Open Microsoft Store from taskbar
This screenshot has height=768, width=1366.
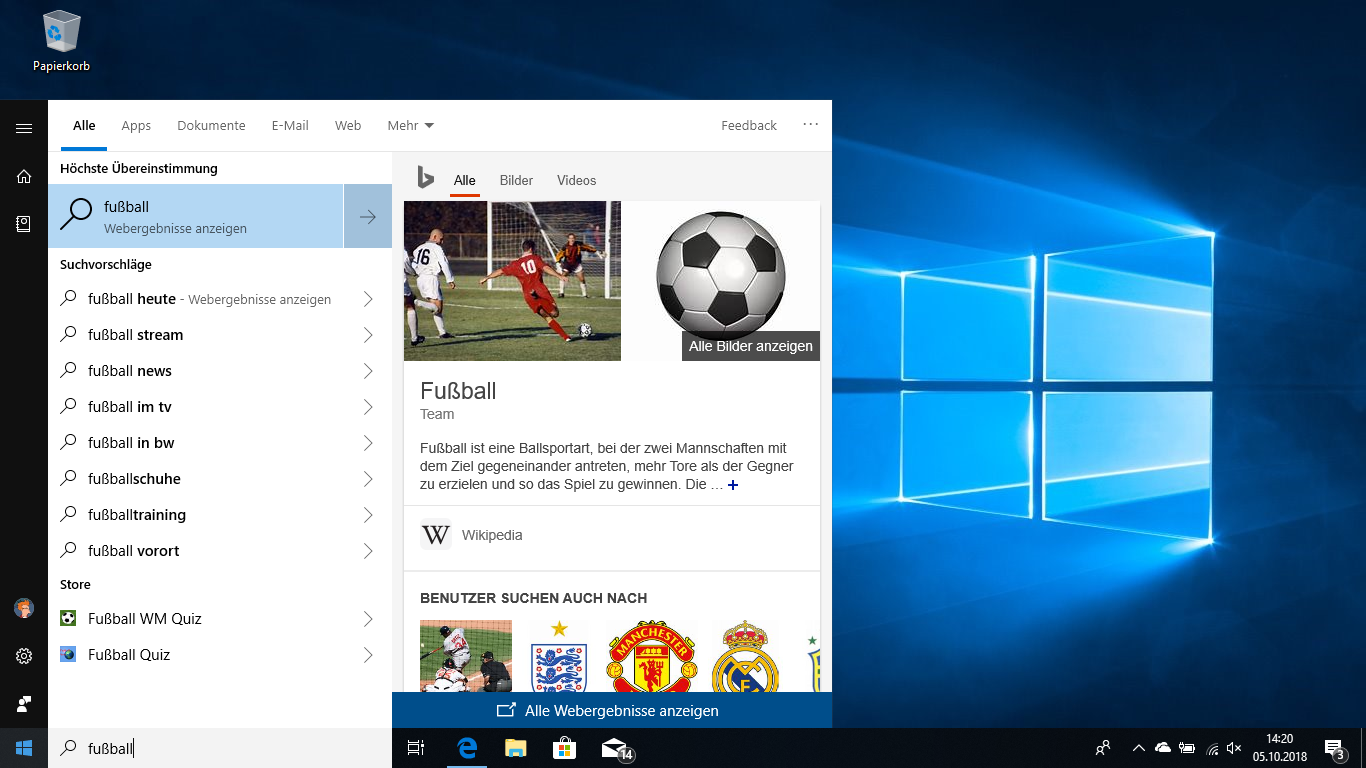(564, 747)
